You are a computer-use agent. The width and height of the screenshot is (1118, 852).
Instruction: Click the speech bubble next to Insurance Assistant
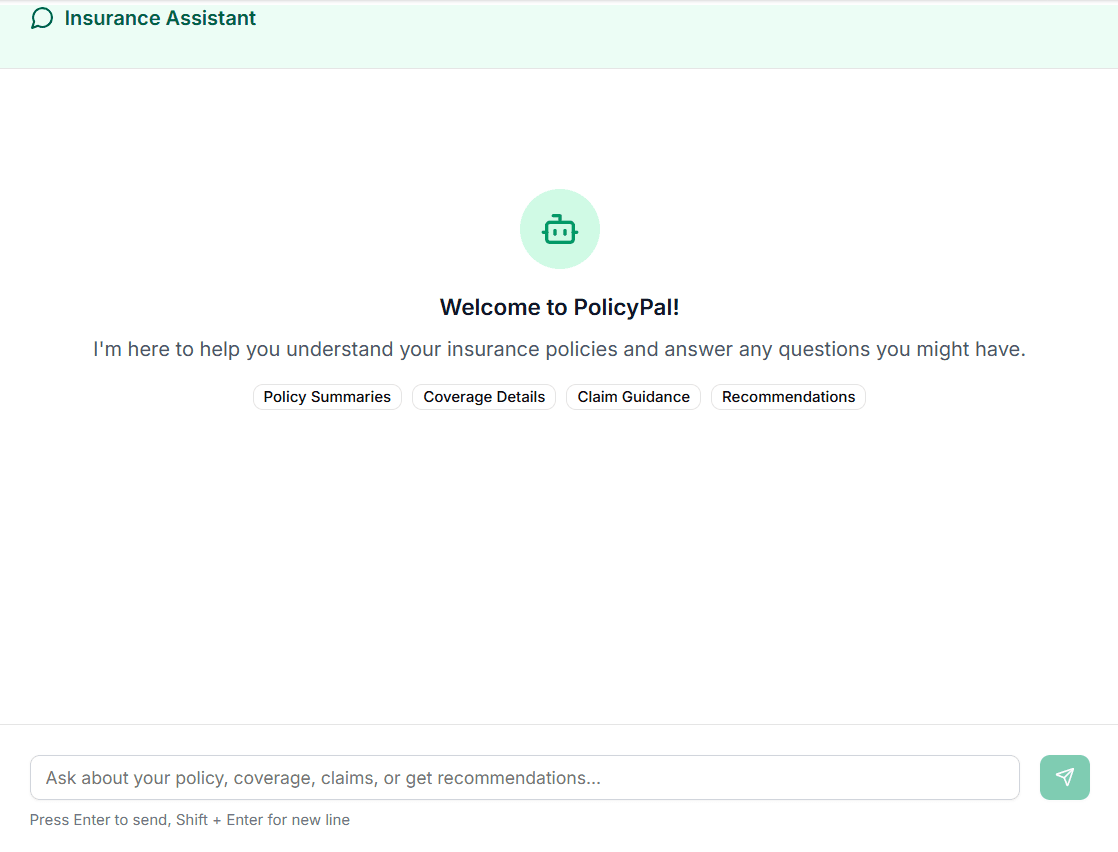pyautogui.click(x=41, y=18)
